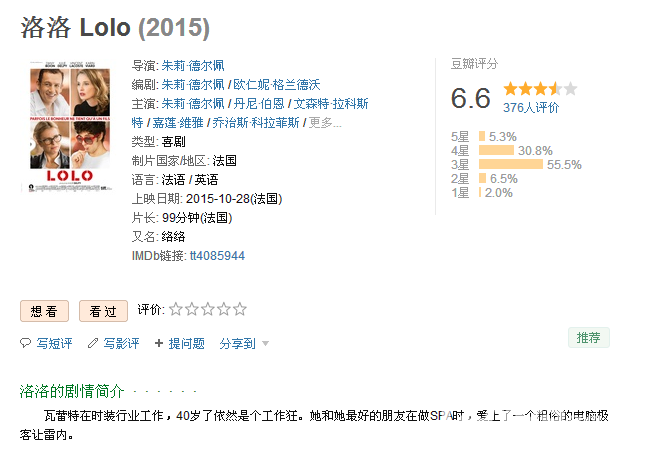
Task: Click the 3星 rating bar at 55.5%
Action: tap(511, 165)
